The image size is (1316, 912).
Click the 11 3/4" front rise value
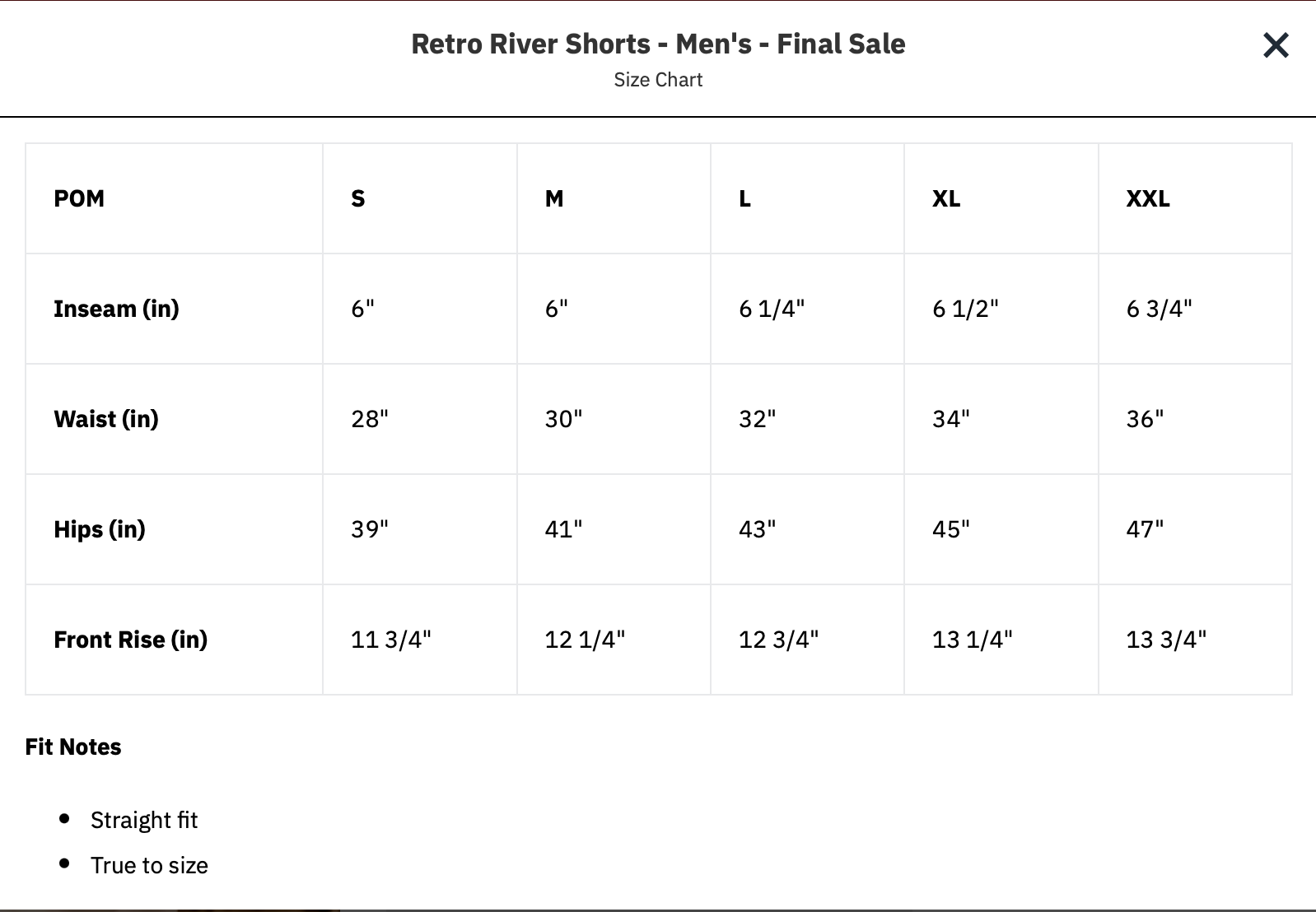pyautogui.click(x=391, y=640)
